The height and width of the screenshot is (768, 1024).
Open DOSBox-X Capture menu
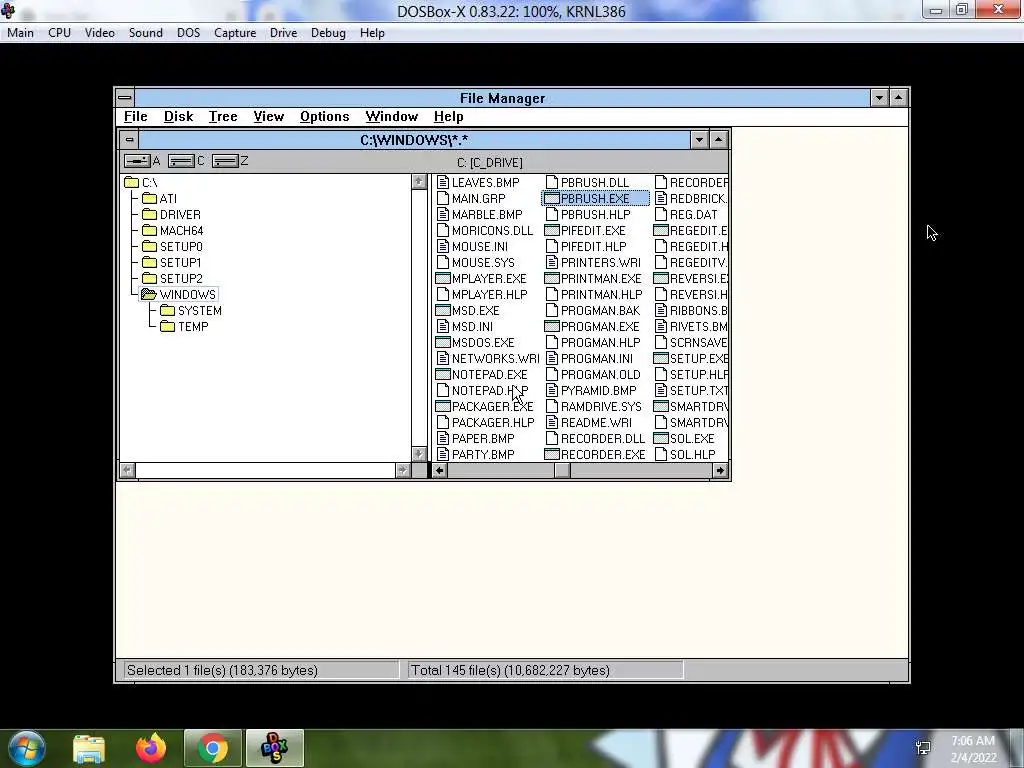point(235,33)
